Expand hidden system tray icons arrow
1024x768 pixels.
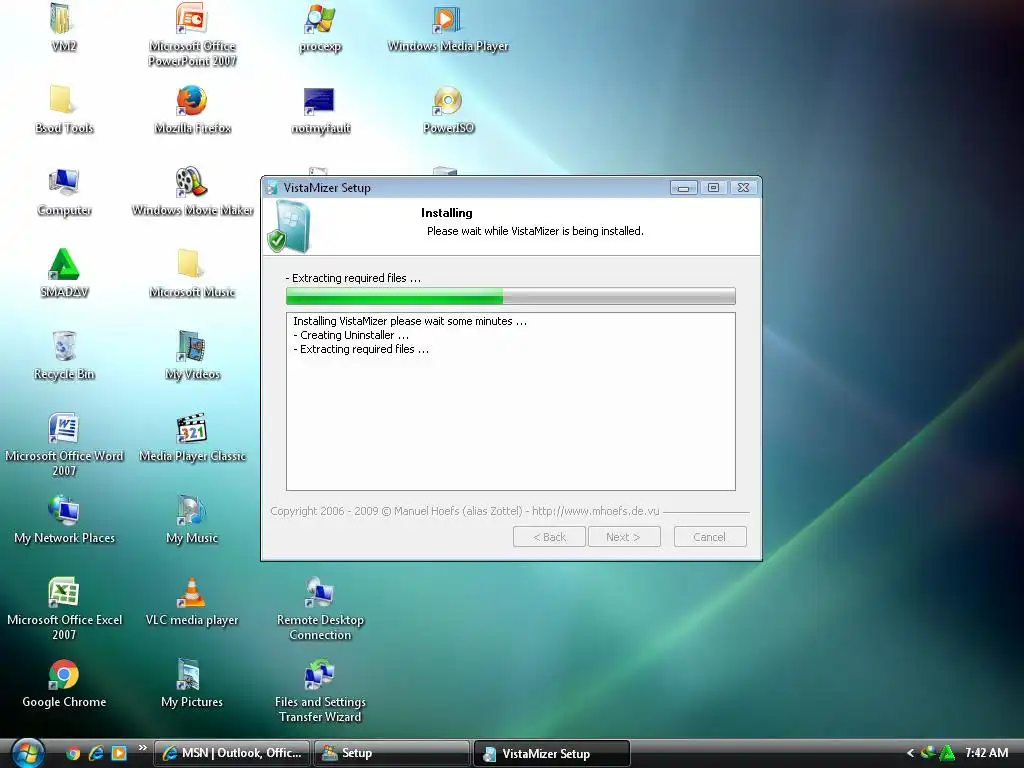[910, 753]
